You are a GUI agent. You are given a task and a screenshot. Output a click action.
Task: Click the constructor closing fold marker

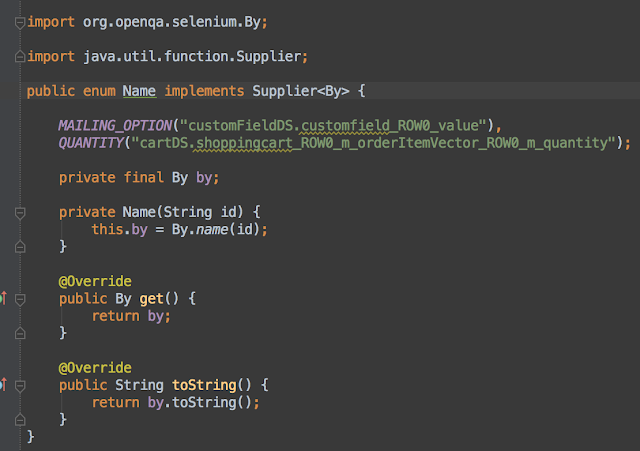[x=20, y=247]
